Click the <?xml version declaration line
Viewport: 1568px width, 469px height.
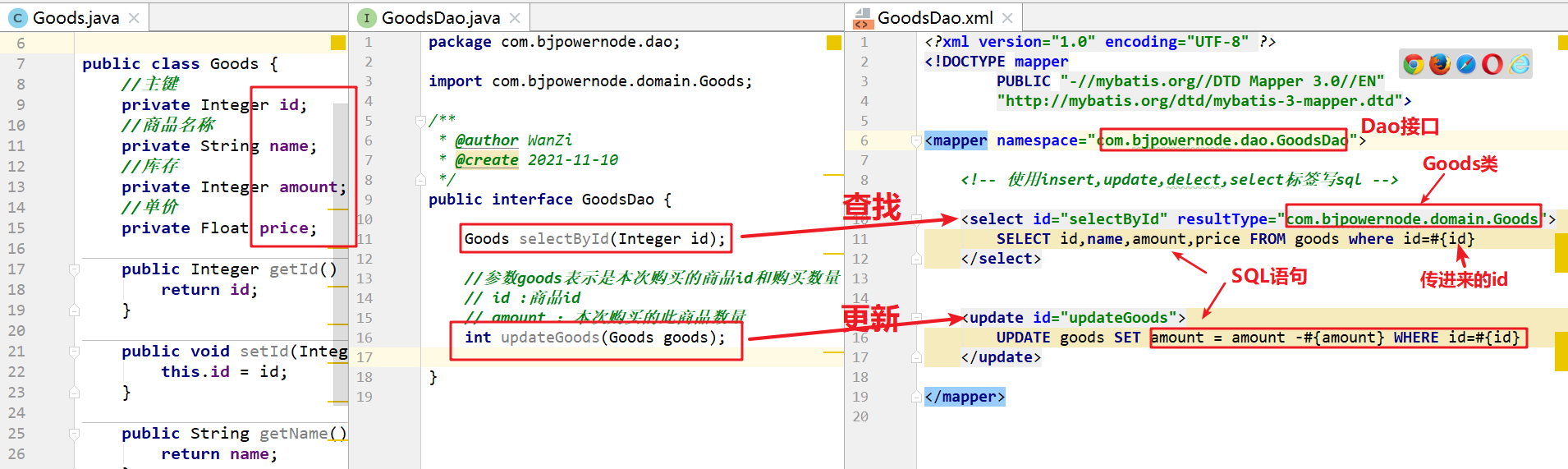1100,42
